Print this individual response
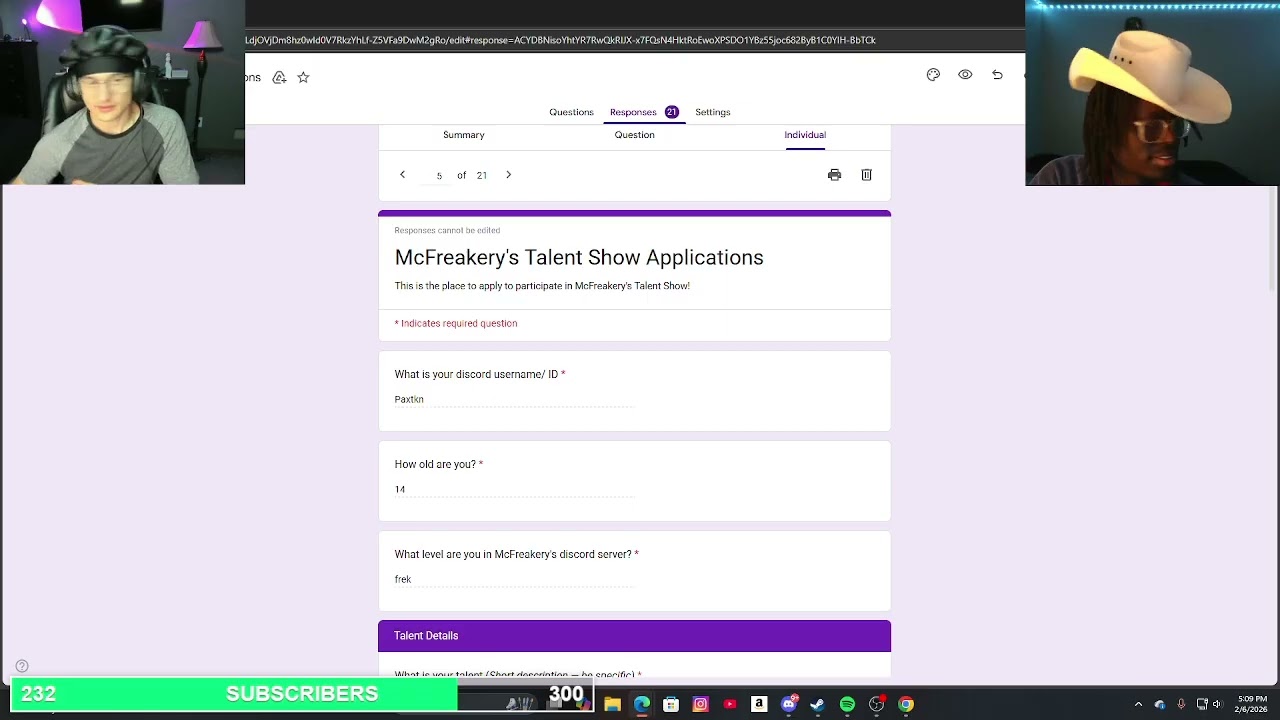Screen dimensions: 1280x720 (834, 175)
